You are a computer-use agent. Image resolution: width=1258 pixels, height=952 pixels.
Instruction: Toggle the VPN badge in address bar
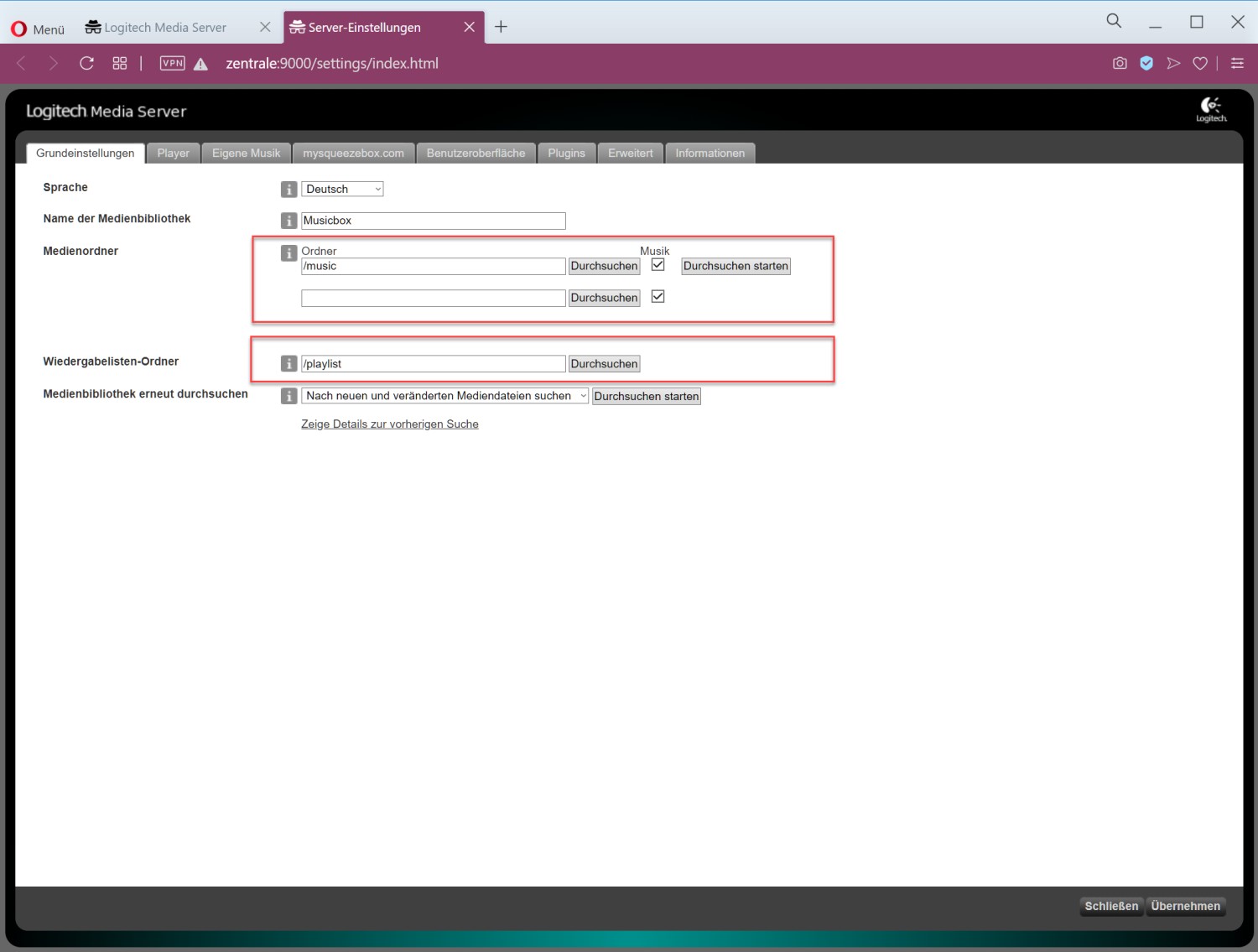pos(172,63)
